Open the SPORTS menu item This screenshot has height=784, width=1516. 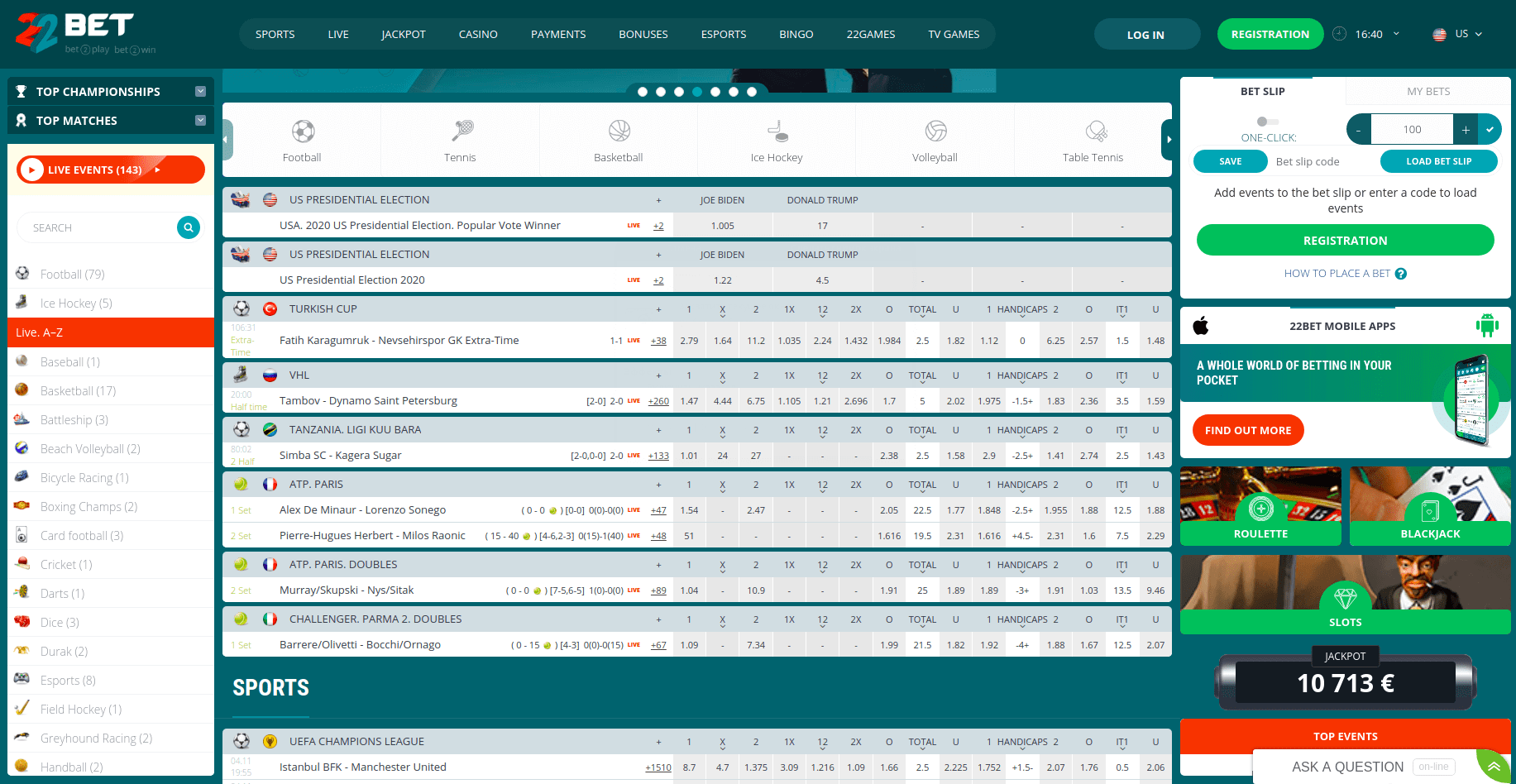[275, 34]
